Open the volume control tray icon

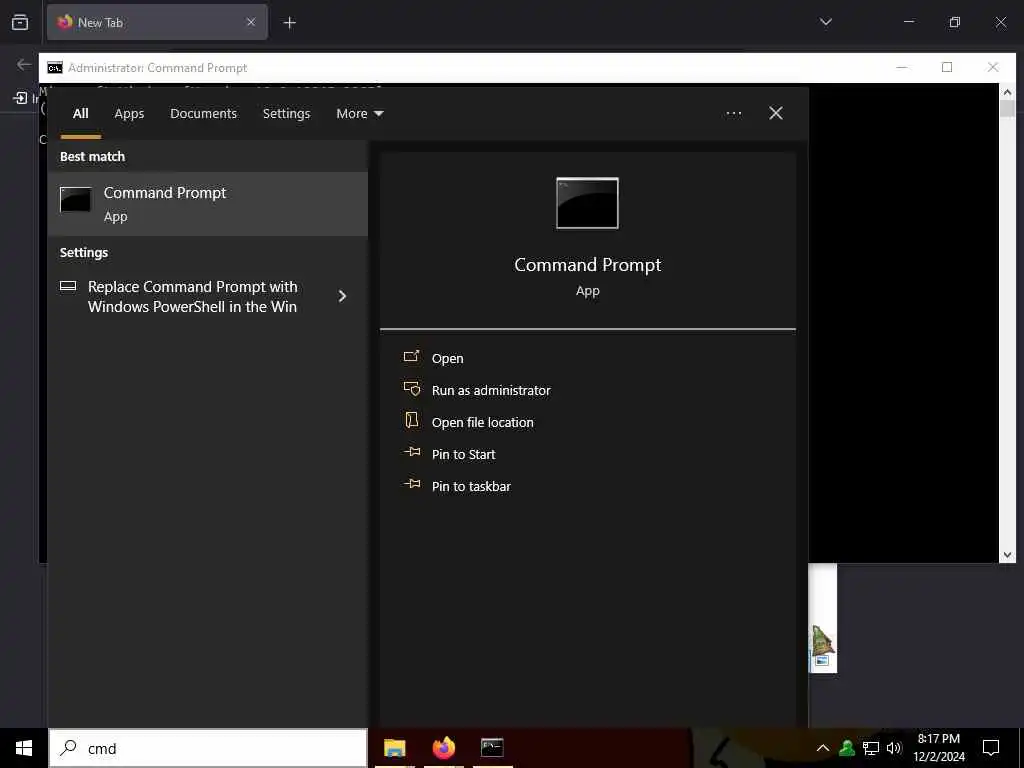(894, 748)
